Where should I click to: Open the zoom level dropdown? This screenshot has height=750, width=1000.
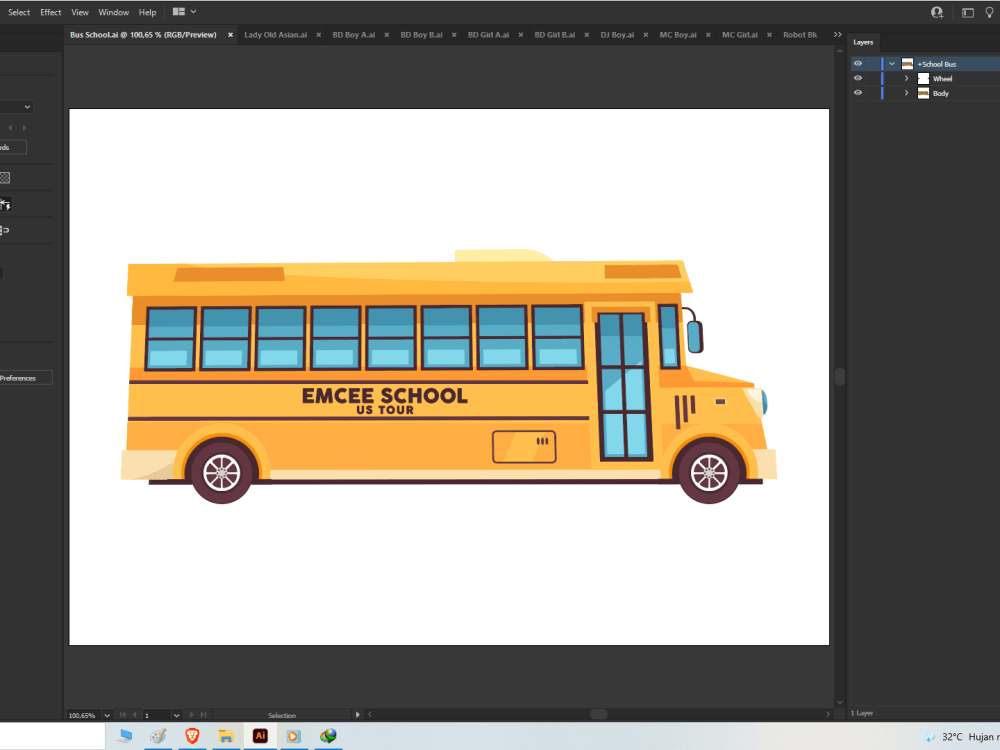click(x=107, y=715)
